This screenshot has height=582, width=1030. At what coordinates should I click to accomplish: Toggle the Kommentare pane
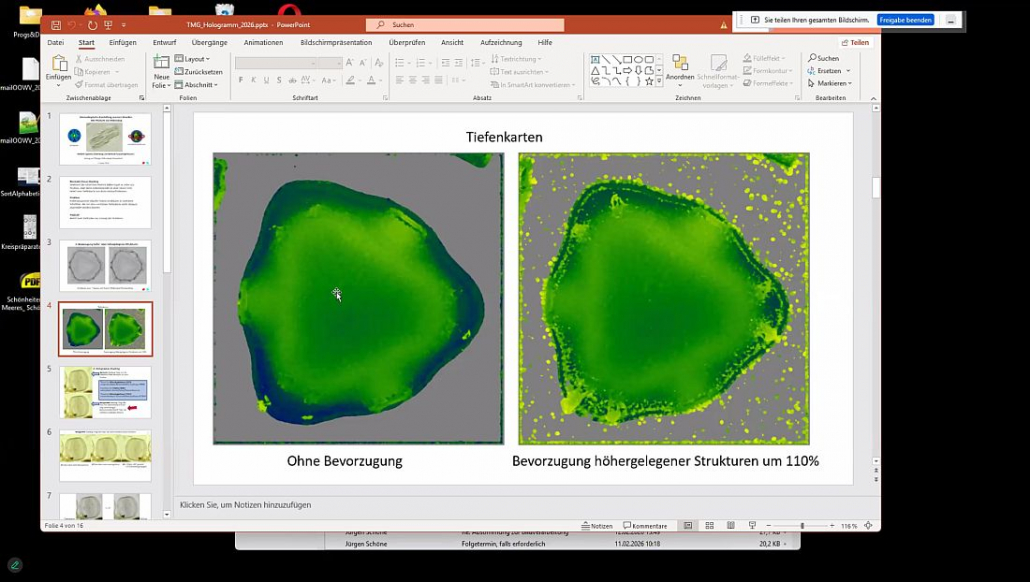(645, 525)
